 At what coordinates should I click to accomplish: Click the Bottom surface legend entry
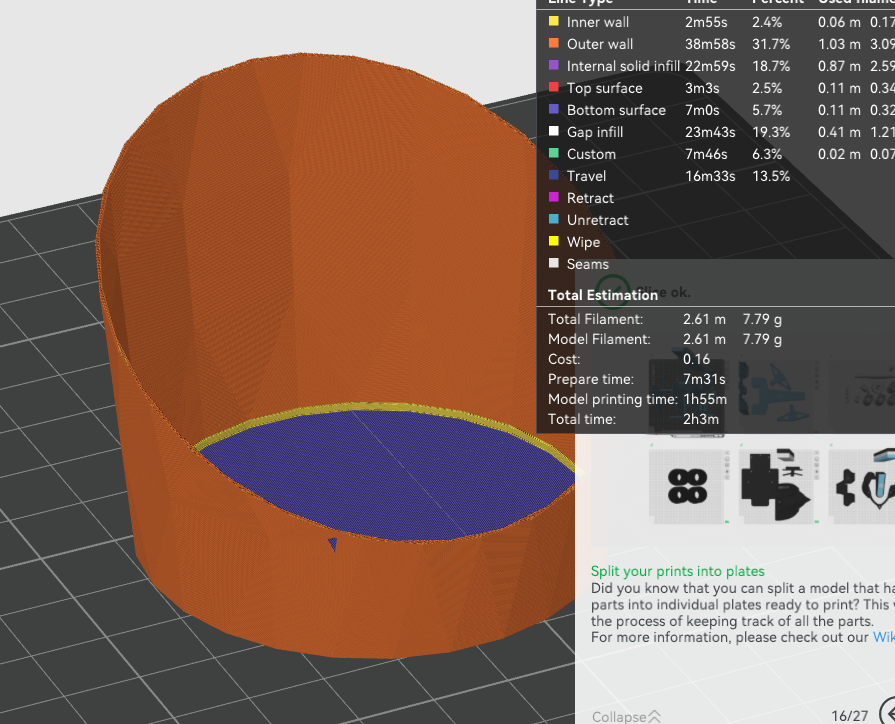615,110
